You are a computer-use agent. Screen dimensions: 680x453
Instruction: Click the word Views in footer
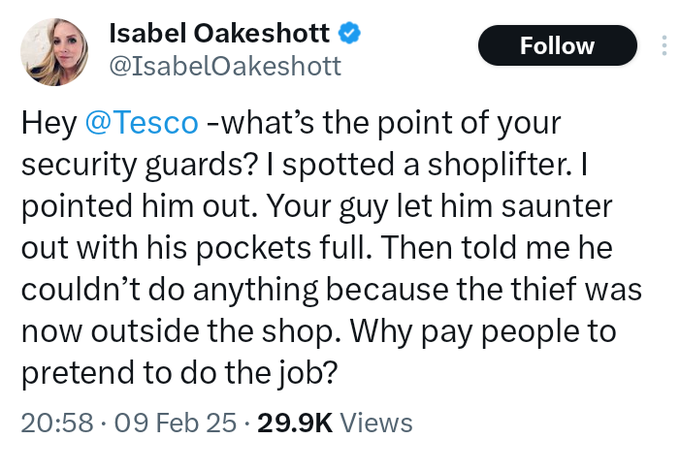pyautogui.click(x=376, y=423)
